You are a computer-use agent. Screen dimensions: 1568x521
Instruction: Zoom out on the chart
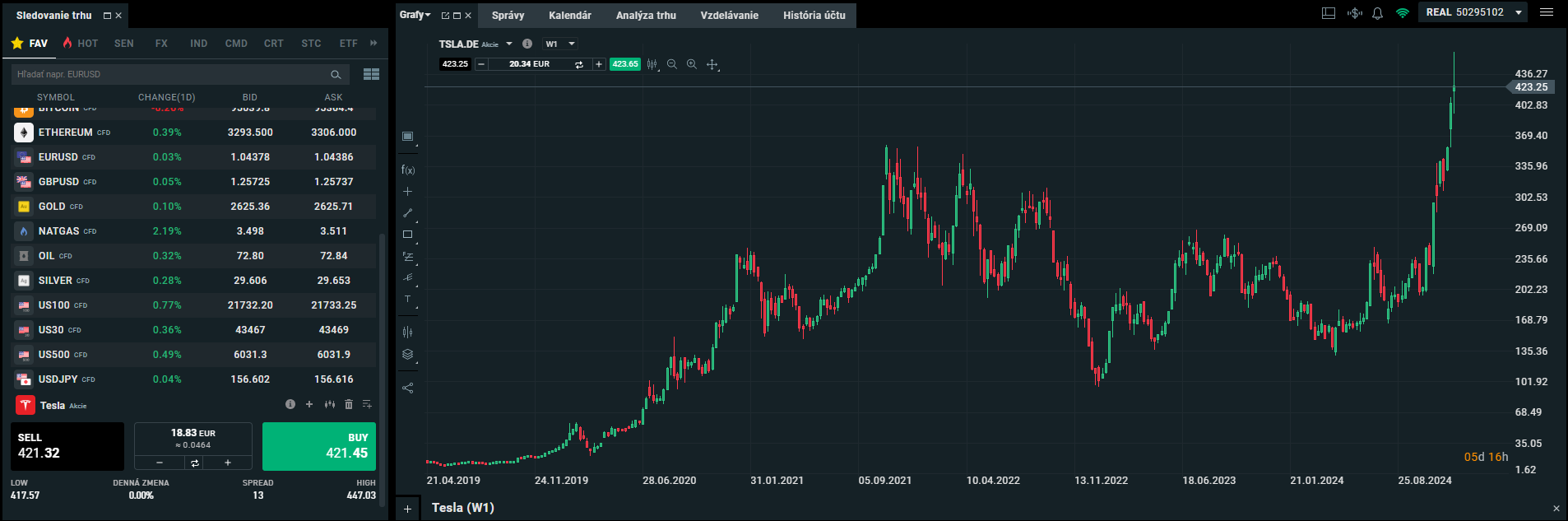[671, 64]
